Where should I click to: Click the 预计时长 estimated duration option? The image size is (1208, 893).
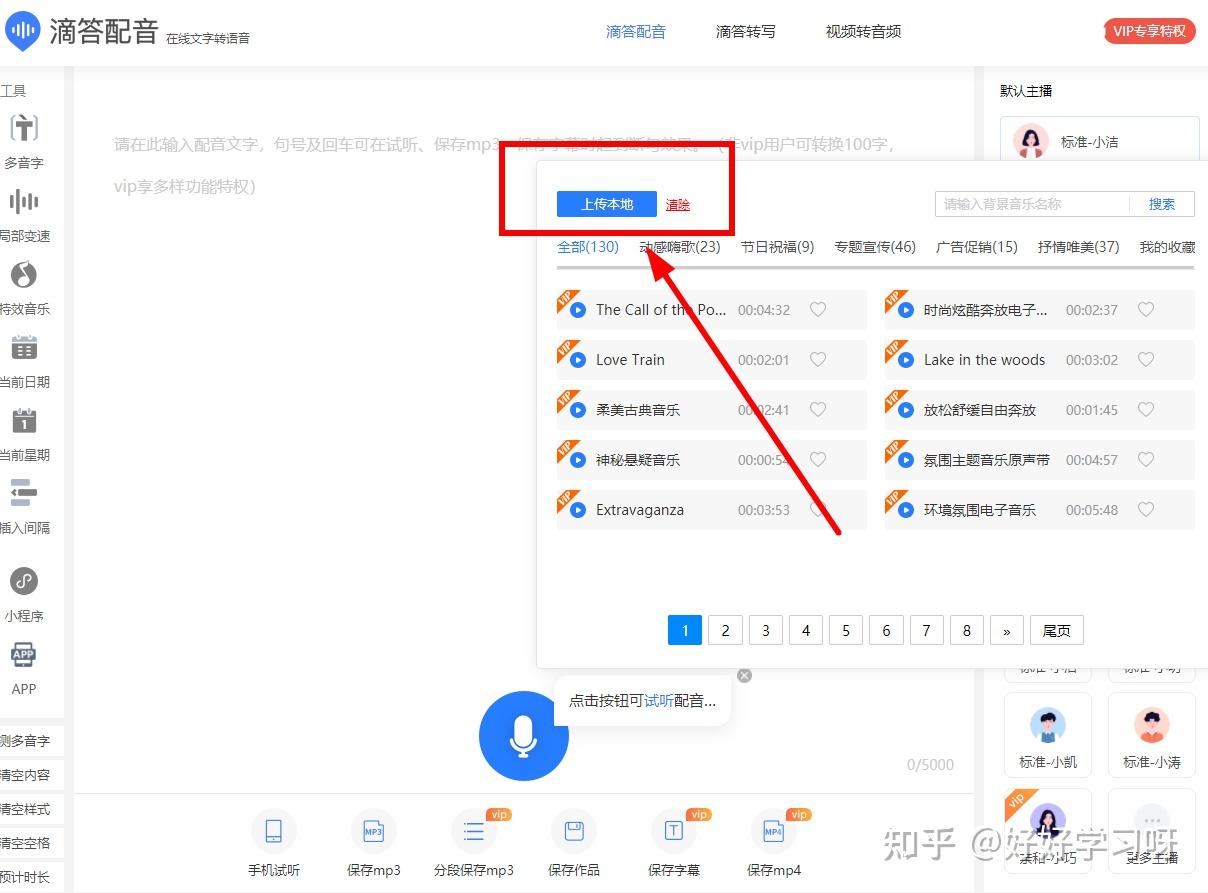click(27, 877)
